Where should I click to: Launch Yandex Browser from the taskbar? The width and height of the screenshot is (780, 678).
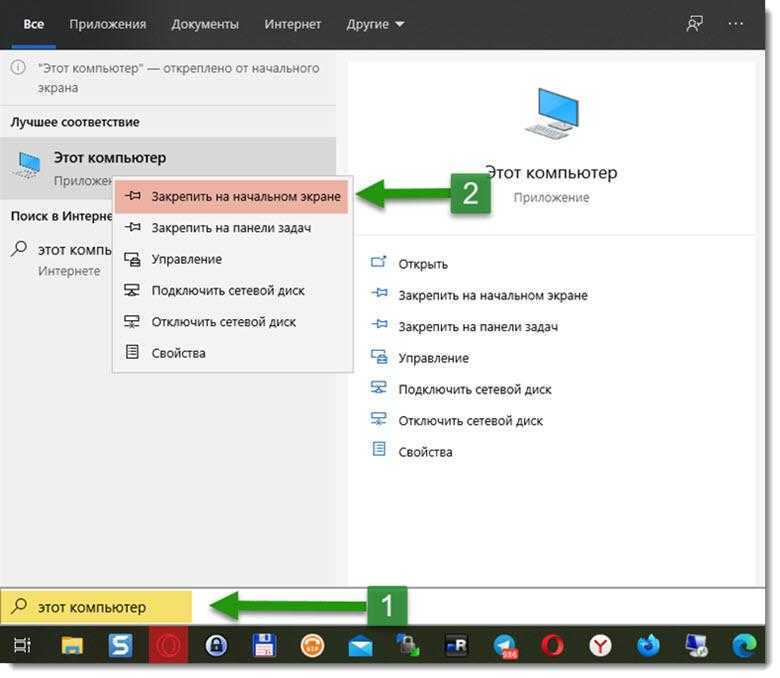pos(600,646)
